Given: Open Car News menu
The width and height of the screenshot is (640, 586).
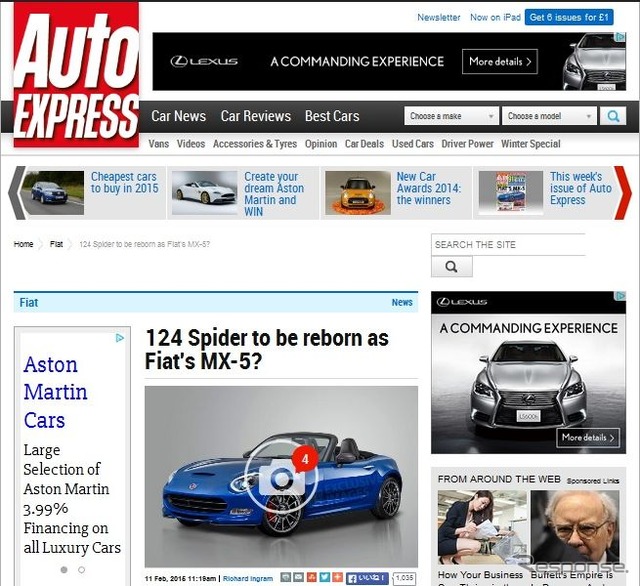Looking at the screenshot, I should point(178,116).
